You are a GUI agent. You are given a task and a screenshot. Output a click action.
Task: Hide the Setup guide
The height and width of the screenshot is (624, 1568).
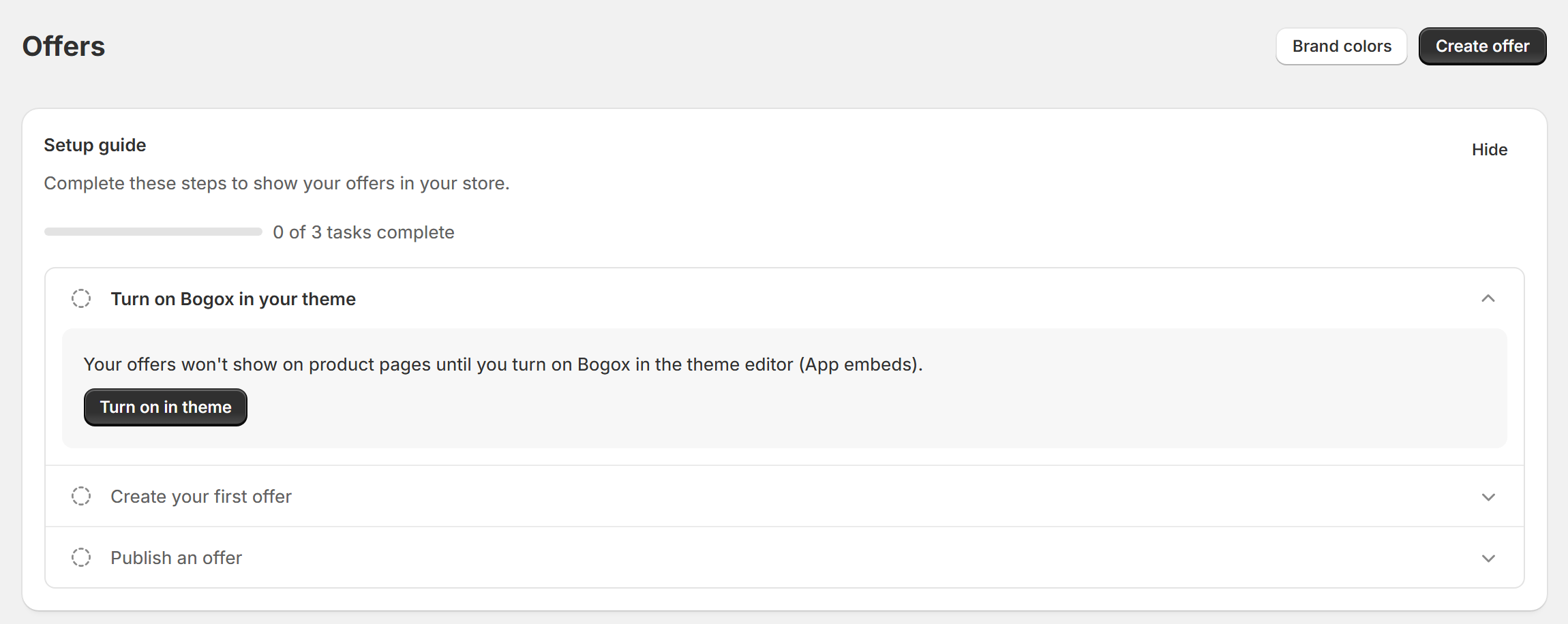(x=1489, y=150)
